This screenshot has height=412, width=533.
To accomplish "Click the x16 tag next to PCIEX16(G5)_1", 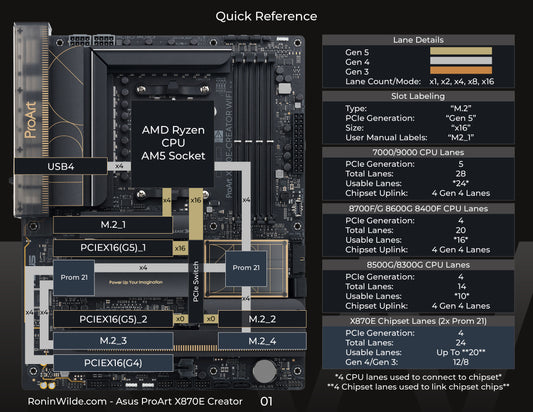I will pos(180,248).
